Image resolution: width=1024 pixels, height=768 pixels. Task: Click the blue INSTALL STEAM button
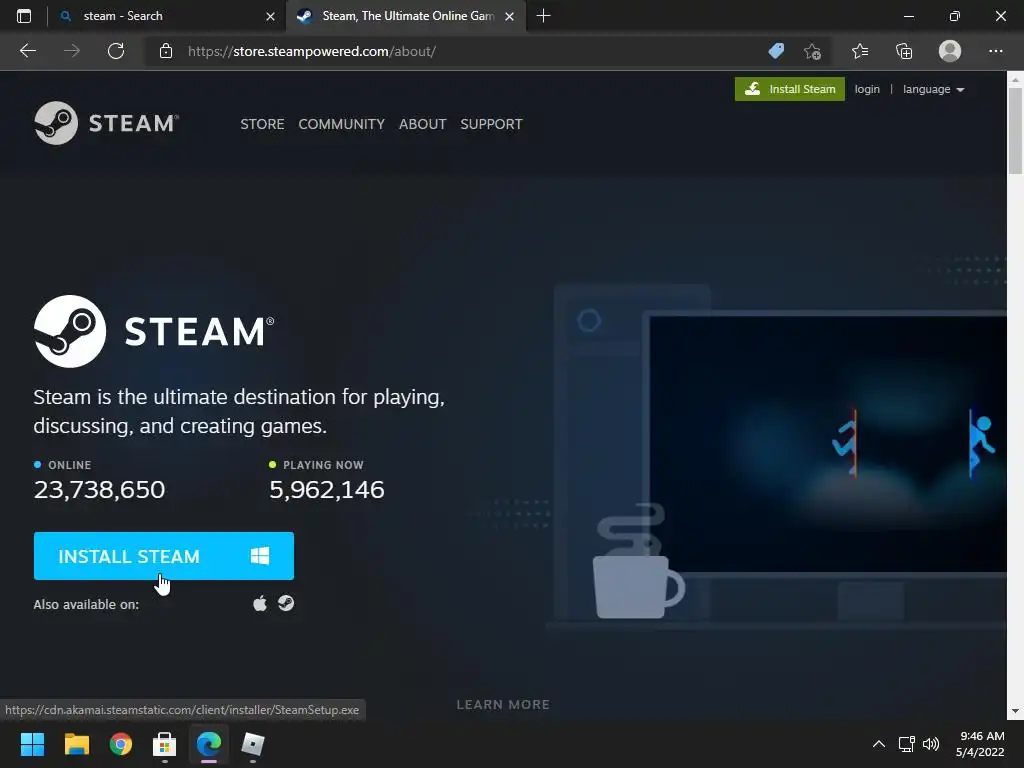coord(164,556)
